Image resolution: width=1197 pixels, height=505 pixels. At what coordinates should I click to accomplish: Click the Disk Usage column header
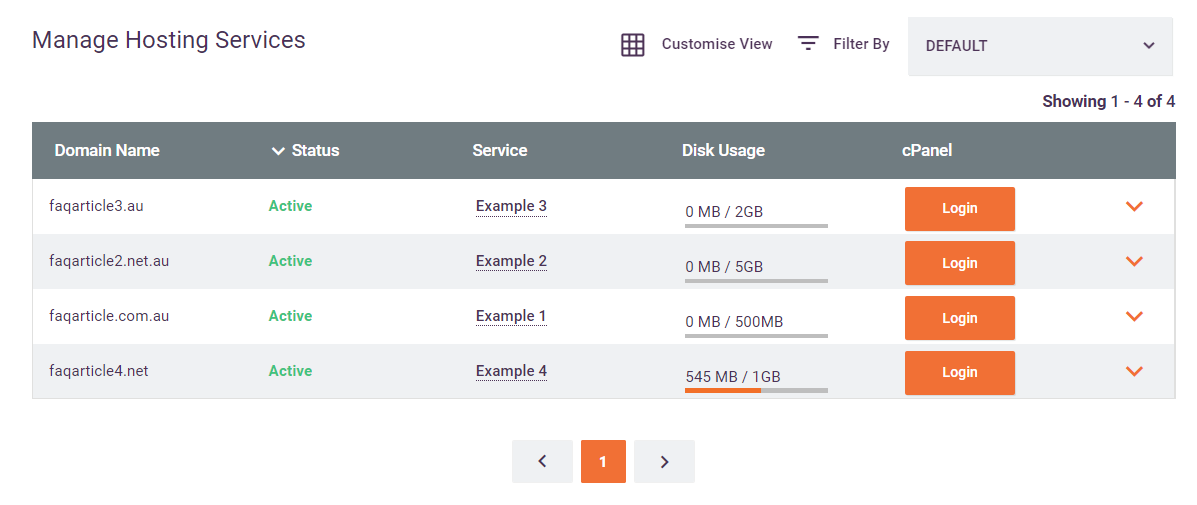tap(723, 150)
